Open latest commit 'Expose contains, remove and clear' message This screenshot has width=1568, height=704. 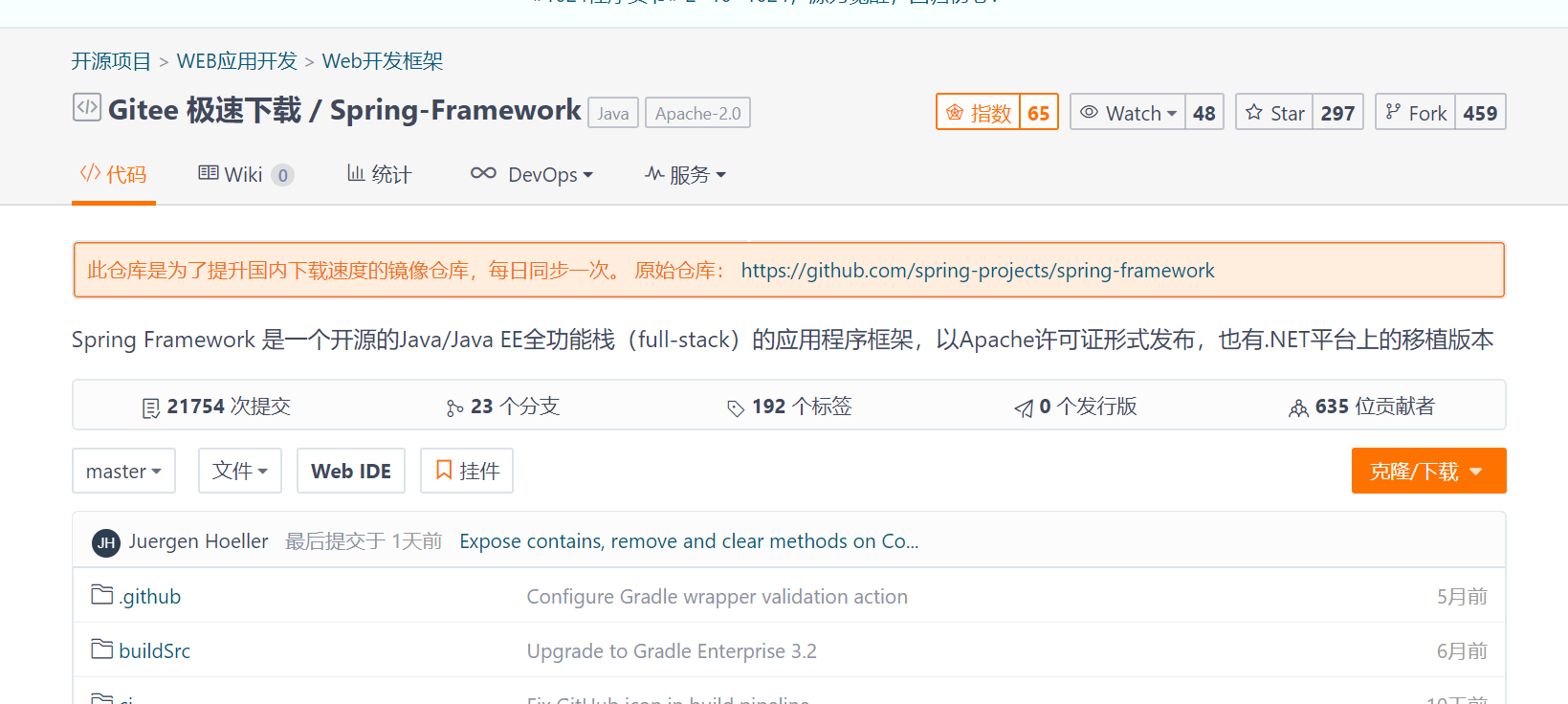point(689,541)
